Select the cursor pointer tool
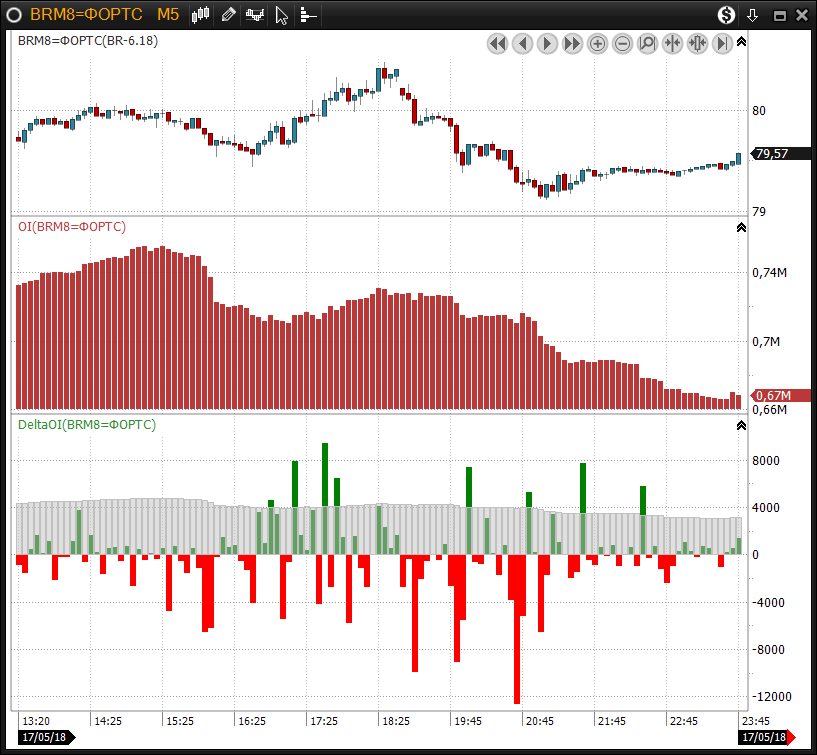The width and height of the screenshot is (817, 755). [282, 15]
